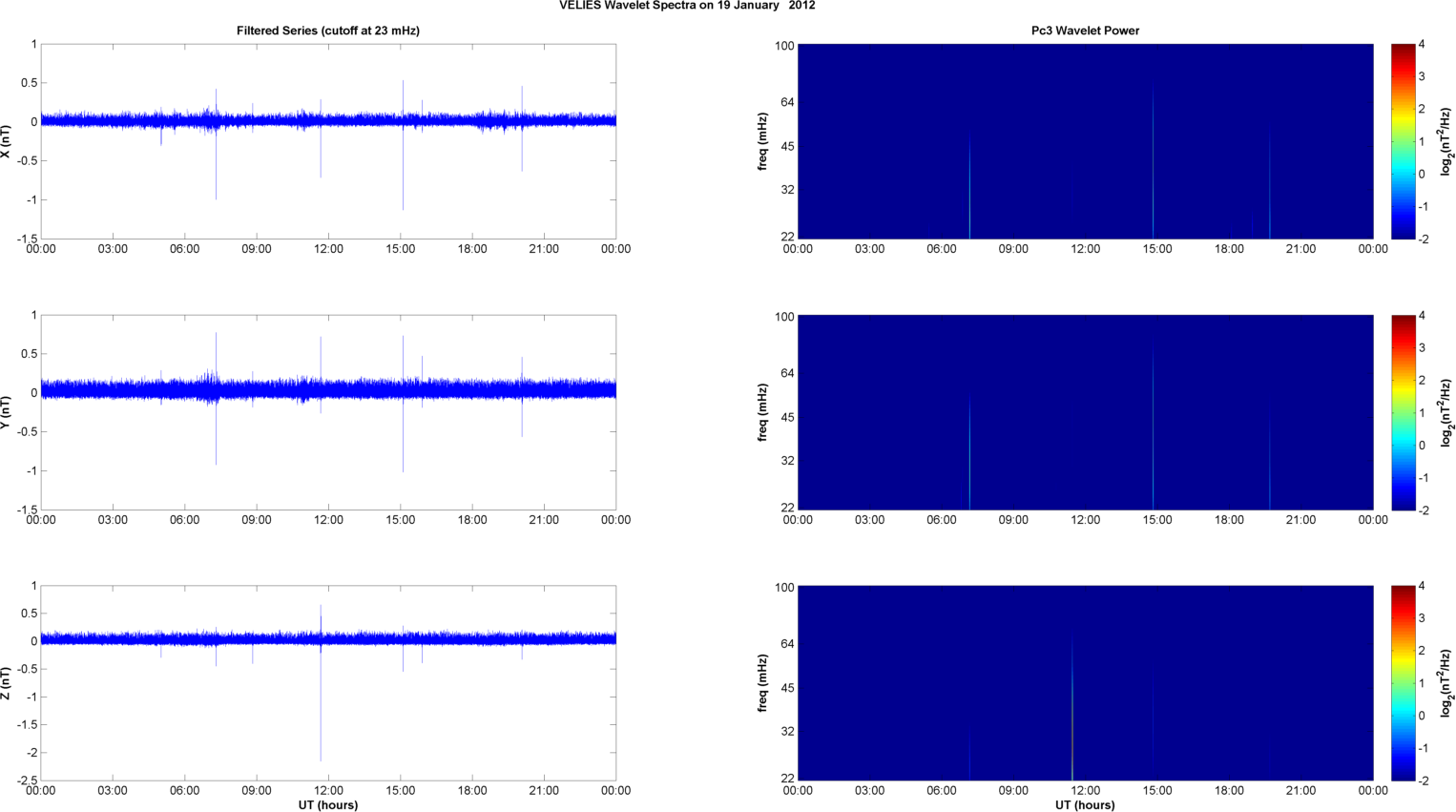Click the bottom wavelet power spectrogram

(x=1085, y=683)
